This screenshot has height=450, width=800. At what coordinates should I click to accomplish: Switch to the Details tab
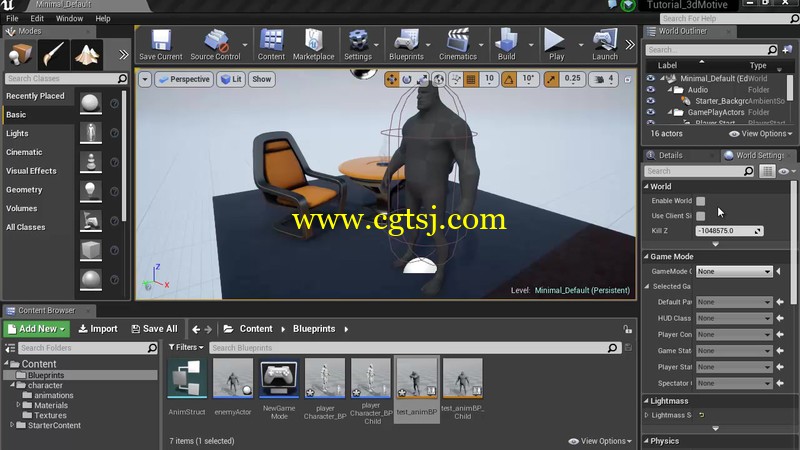pos(670,155)
